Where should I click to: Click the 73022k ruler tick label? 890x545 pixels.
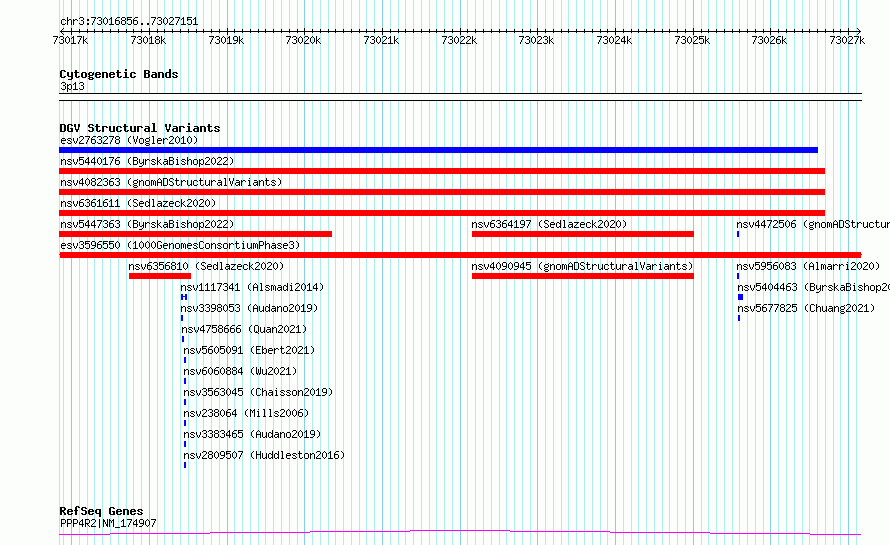tap(459, 40)
